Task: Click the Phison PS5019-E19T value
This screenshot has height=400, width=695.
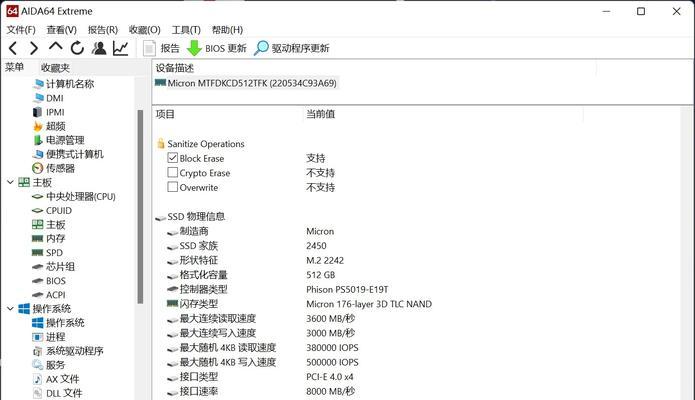Action: point(348,290)
